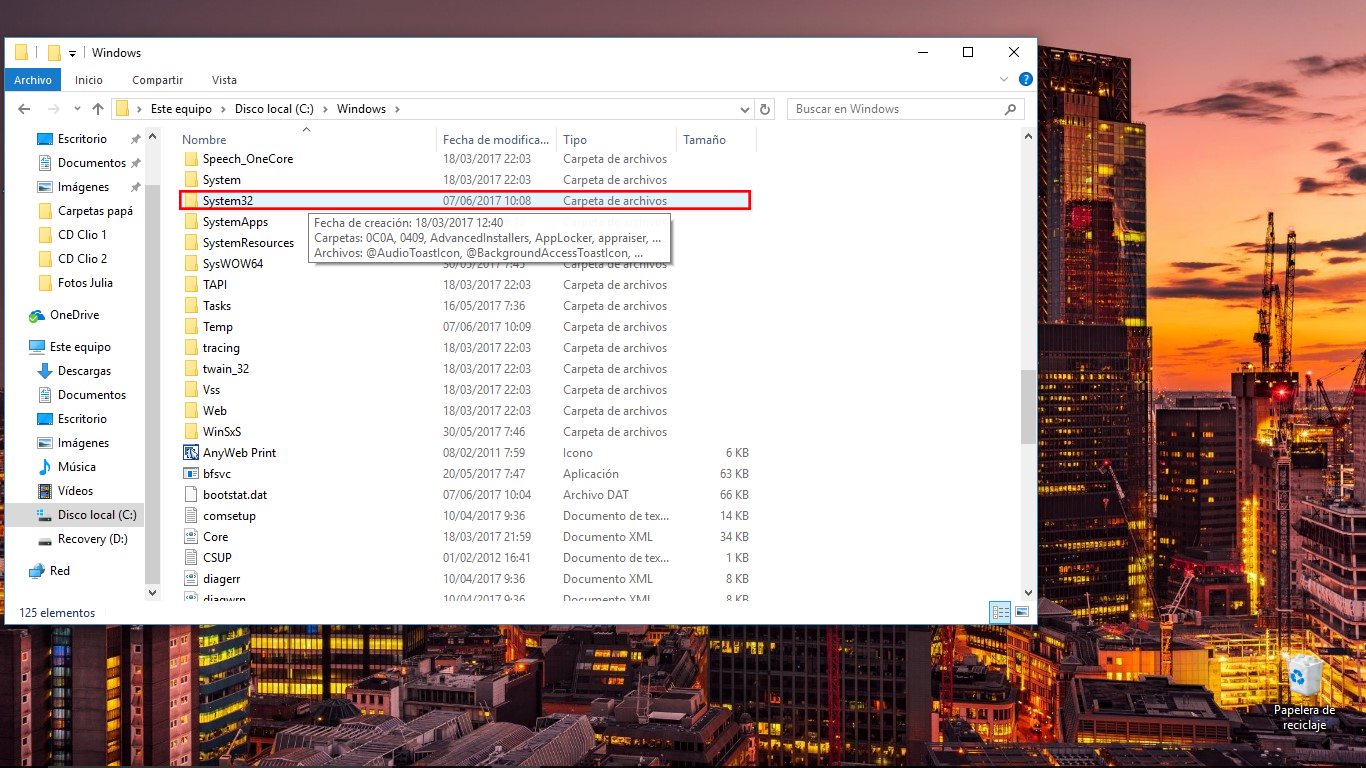Click the search magnifier icon
This screenshot has height=768, width=1366.
point(1011,109)
